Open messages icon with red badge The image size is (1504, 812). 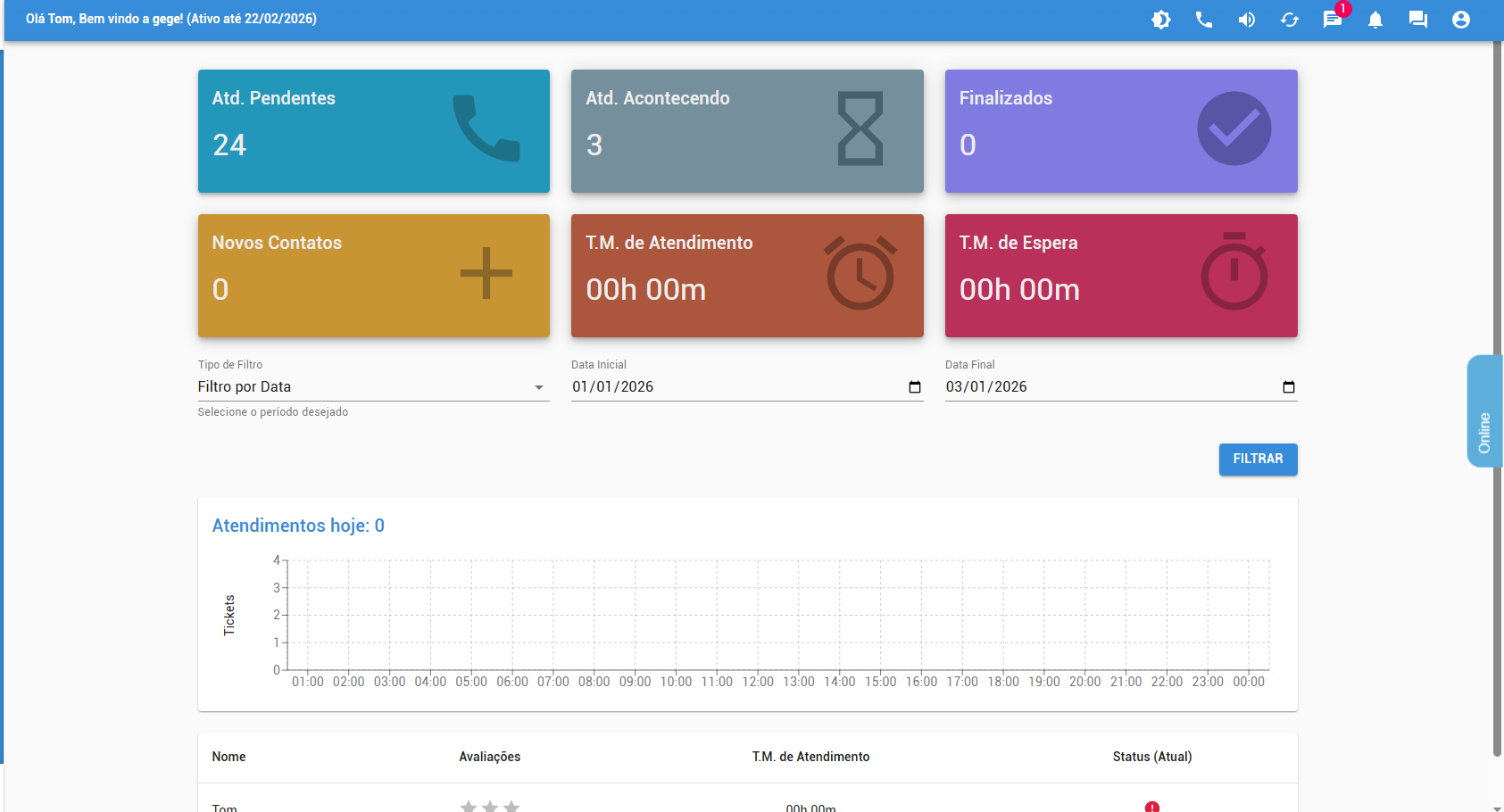tap(1333, 20)
